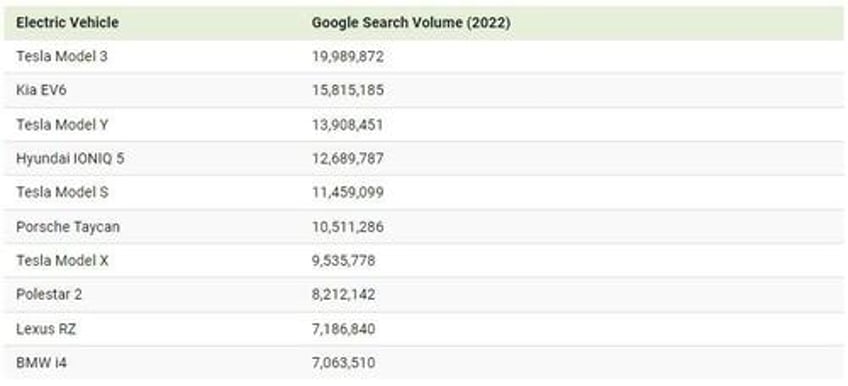Click the value 15,815,185

point(348,91)
